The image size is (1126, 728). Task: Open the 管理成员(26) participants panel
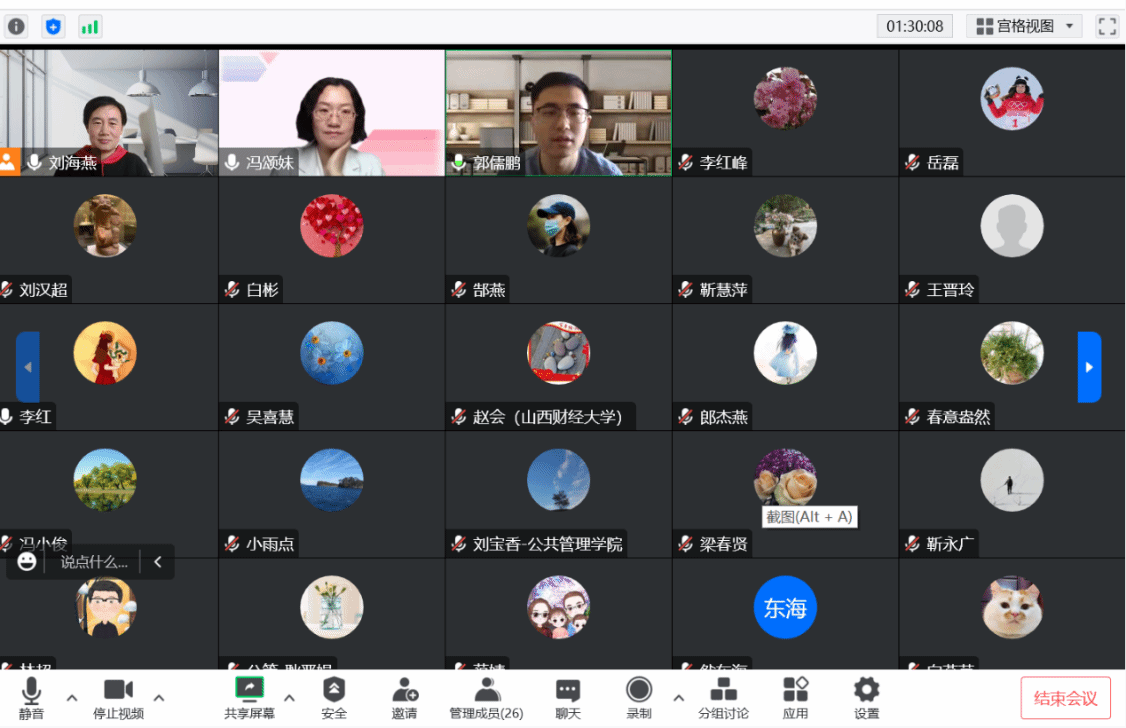coord(486,697)
